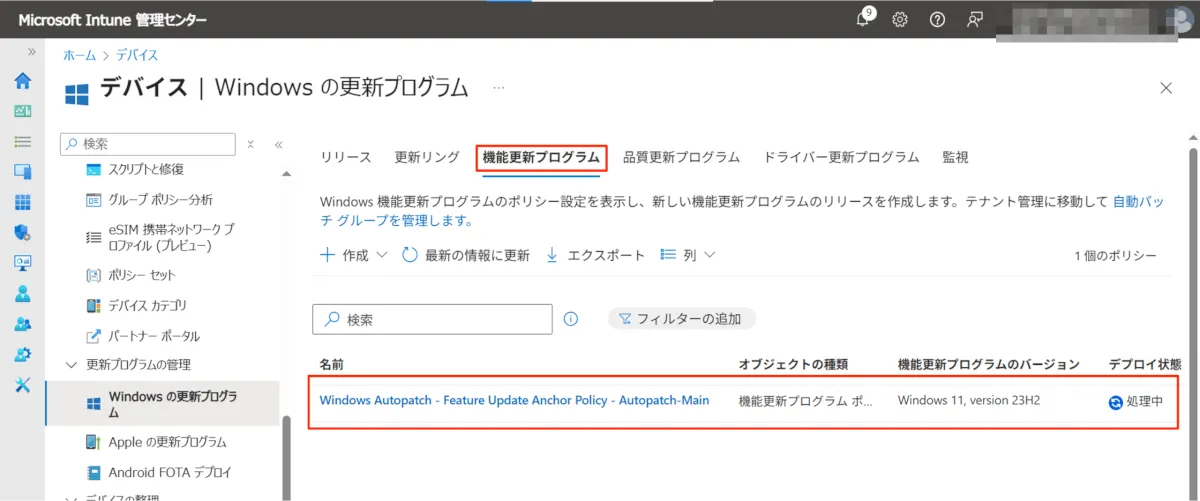Open Endpoint security shield icon

[22, 233]
